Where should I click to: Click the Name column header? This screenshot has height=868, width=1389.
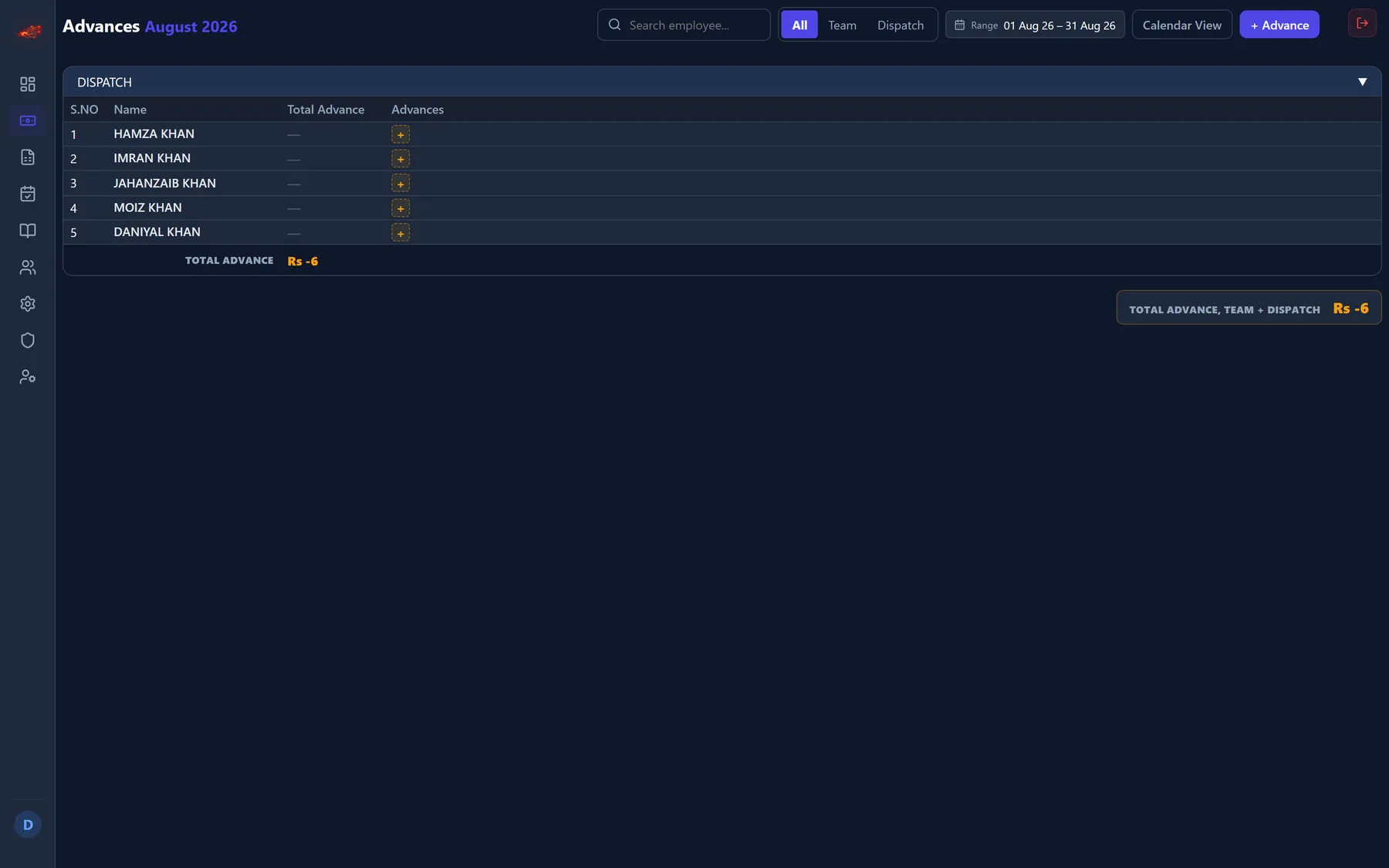(x=130, y=110)
